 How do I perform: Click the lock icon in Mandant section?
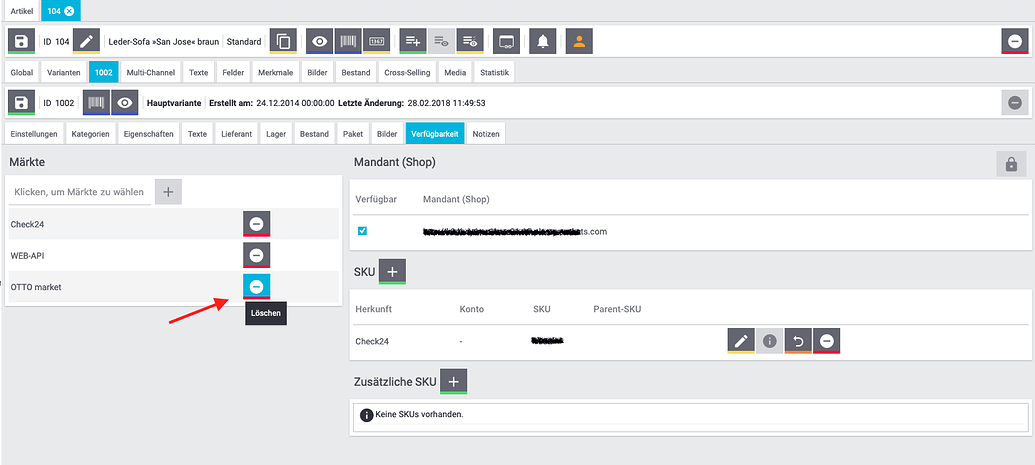tap(1011, 165)
